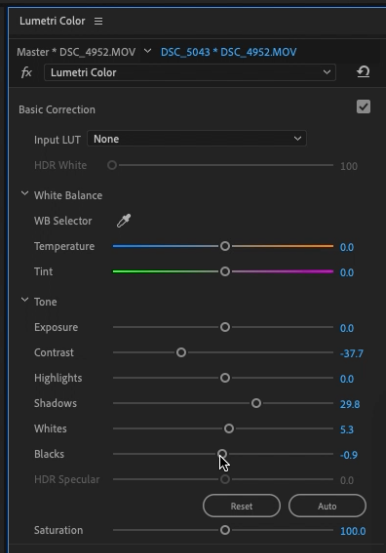The height and width of the screenshot is (553, 386).
Task: Click the Temperature value 0.0
Action: point(347,247)
